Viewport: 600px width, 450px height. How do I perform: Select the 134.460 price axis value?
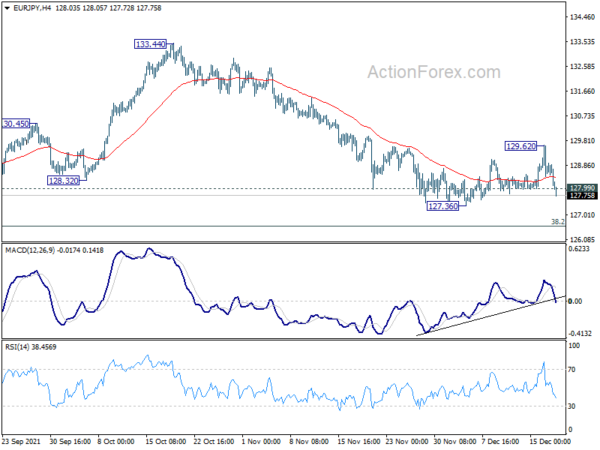pyautogui.click(x=582, y=17)
